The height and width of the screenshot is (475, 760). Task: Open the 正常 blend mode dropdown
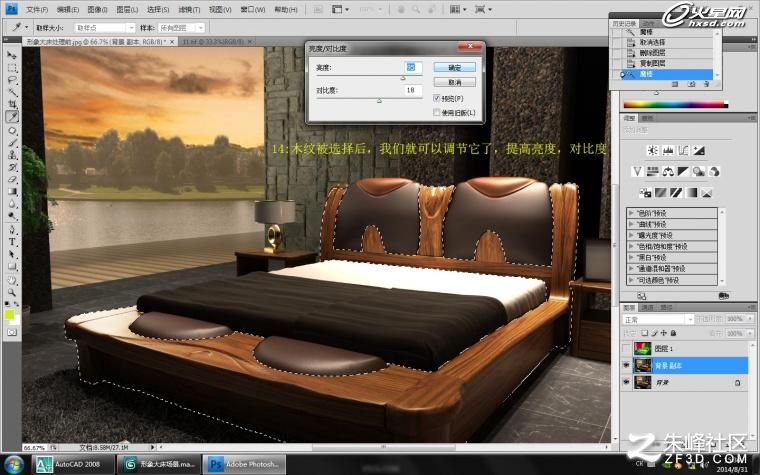(x=658, y=319)
